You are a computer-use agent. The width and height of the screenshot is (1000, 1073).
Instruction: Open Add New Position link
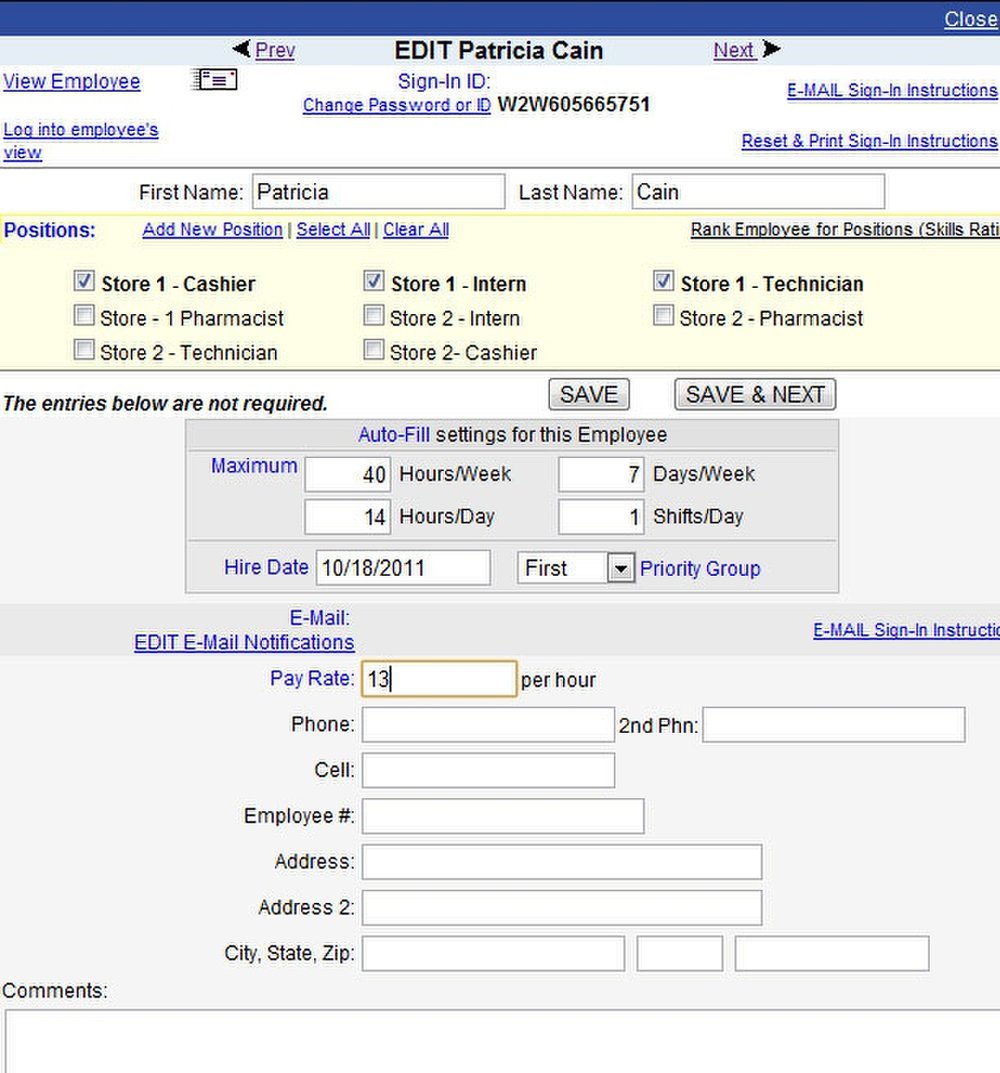(212, 229)
